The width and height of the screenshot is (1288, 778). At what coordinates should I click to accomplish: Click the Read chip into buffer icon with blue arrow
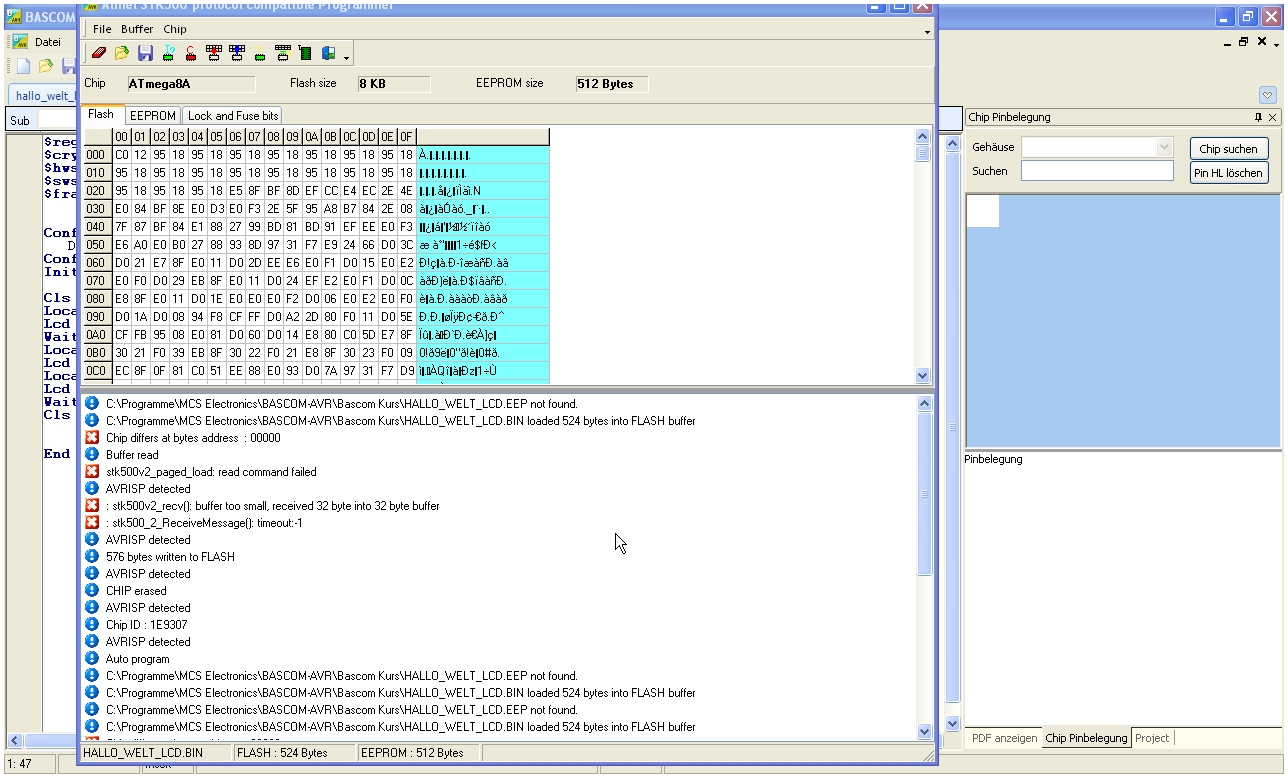[236, 53]
